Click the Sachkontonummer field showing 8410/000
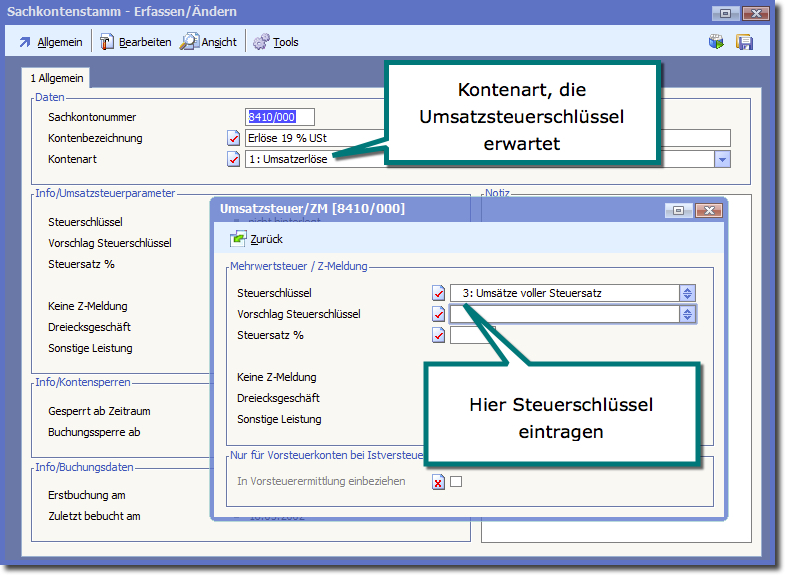Image resolution: width=785 pixels, height=575 pixels. pyautogui.click(x=280, y=117)
